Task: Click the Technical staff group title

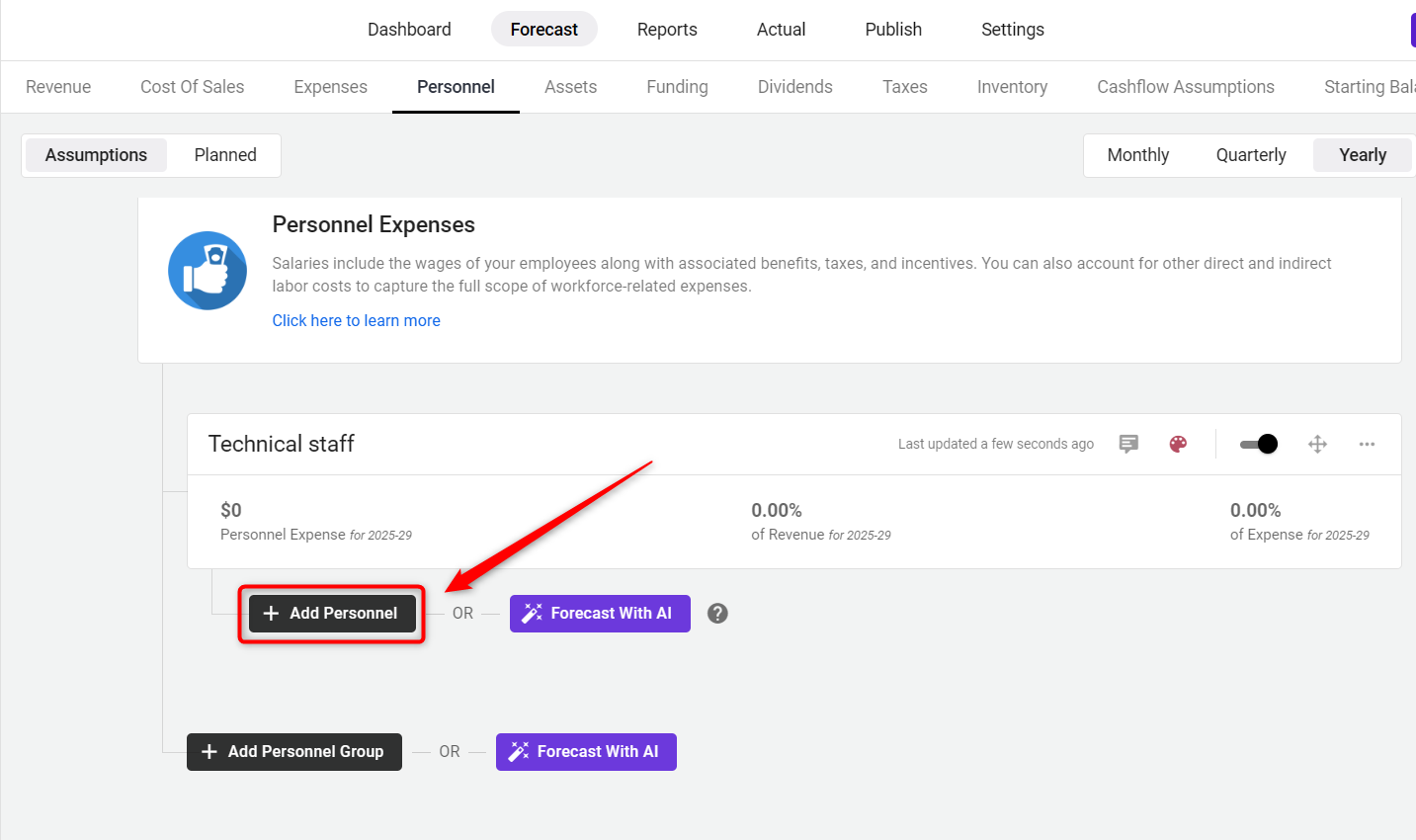Action: [282, 444]
